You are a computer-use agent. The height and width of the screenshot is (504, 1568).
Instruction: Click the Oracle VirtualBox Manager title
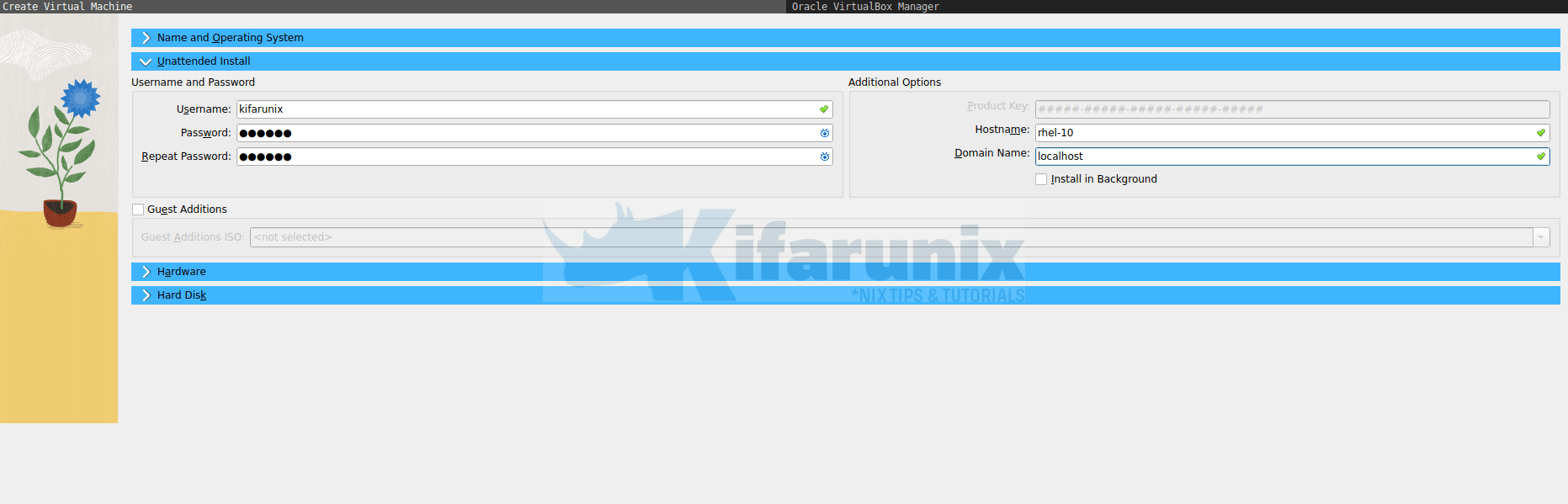[x=865, y=7]
